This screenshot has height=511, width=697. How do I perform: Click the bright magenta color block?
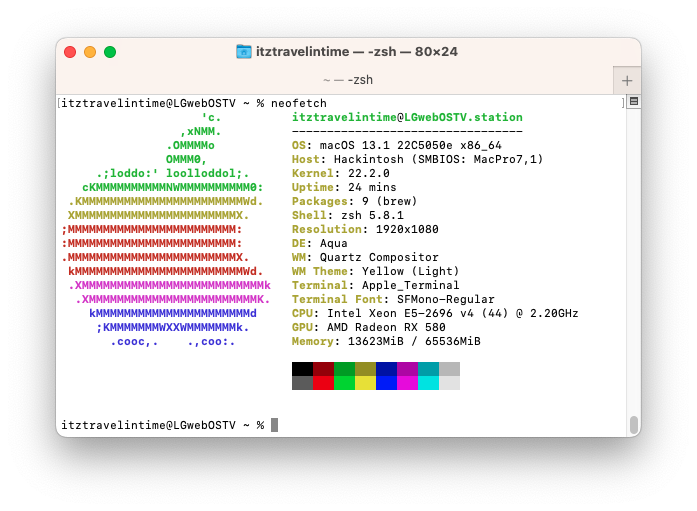pos(407,383)
